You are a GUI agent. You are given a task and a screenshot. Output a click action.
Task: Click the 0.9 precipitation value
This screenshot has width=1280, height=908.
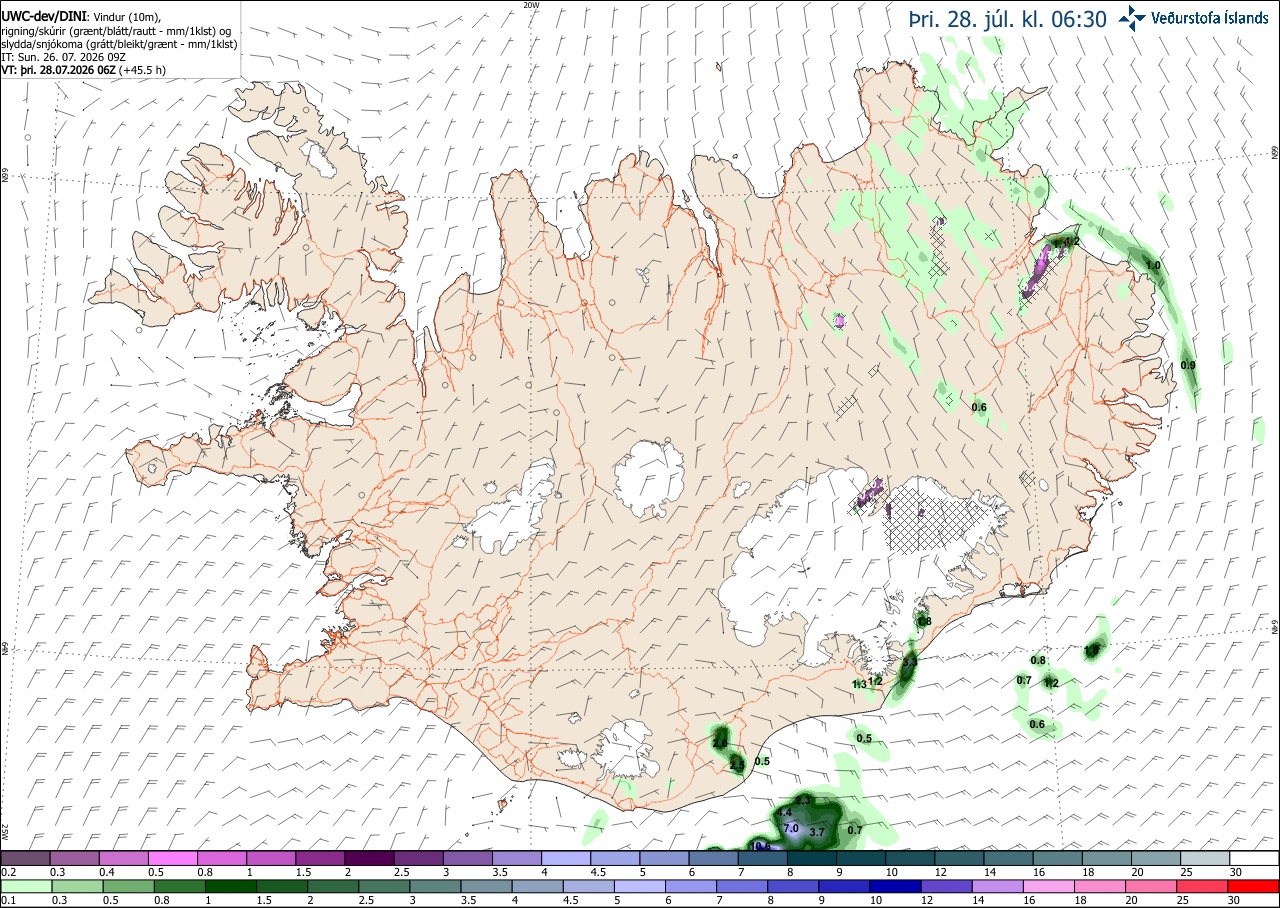tap(1188, 366)
